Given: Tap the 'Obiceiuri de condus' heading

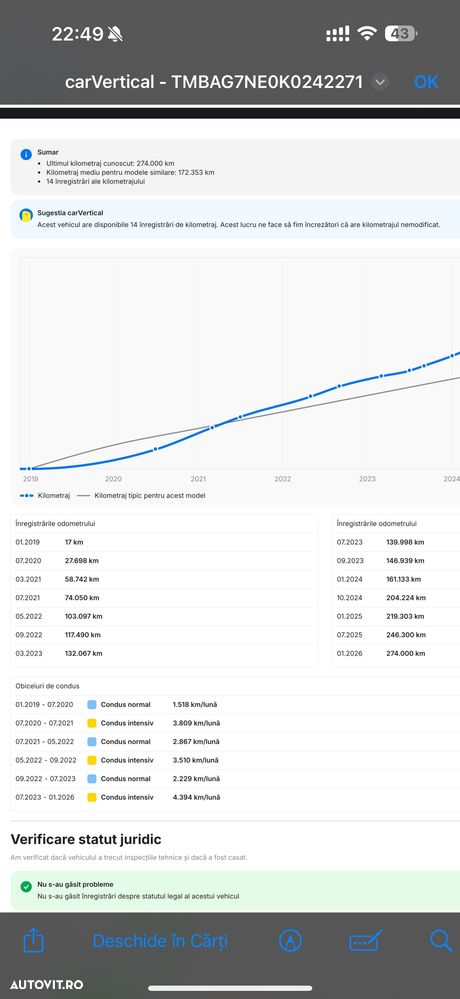Looking at the screenshot, I should click(48, 686).
